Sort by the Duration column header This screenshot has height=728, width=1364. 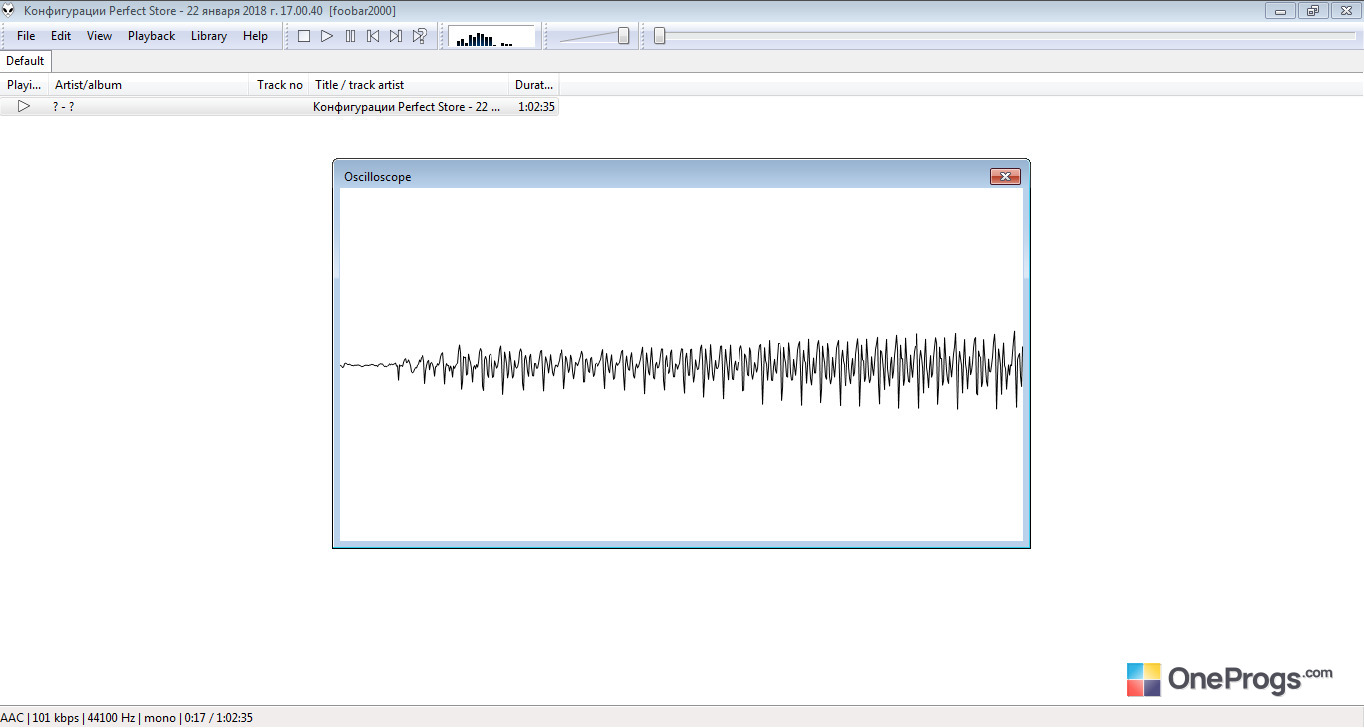(534, 85)
